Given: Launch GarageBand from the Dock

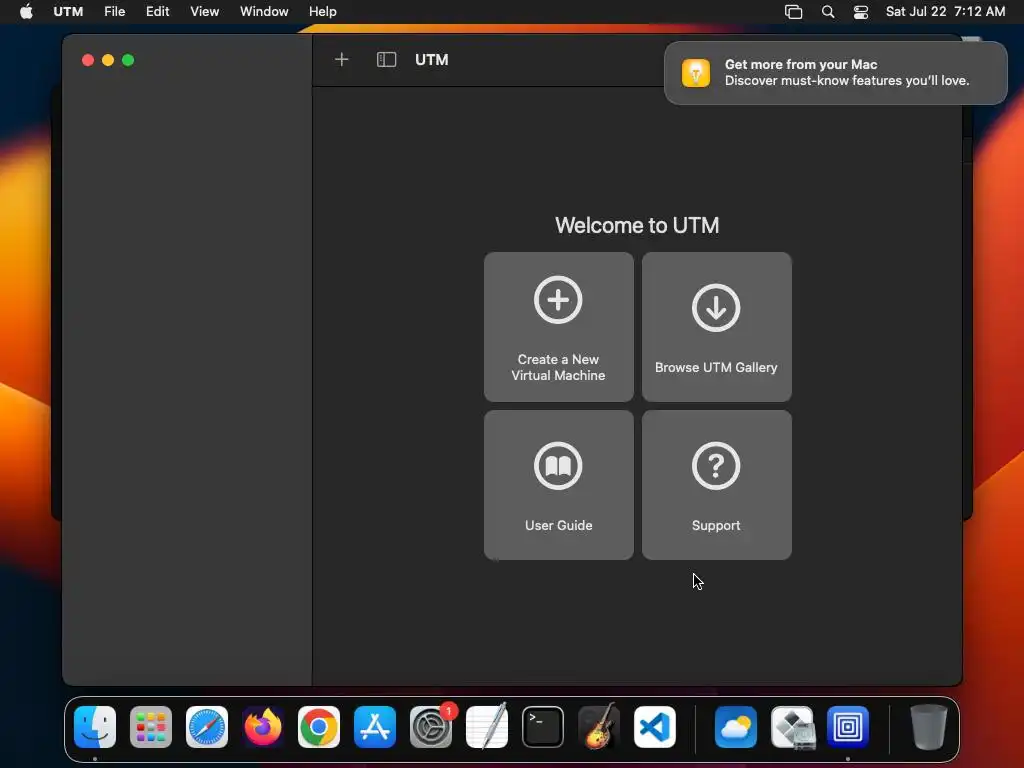Looking at the screenshot, I should [x=599, y=727].
